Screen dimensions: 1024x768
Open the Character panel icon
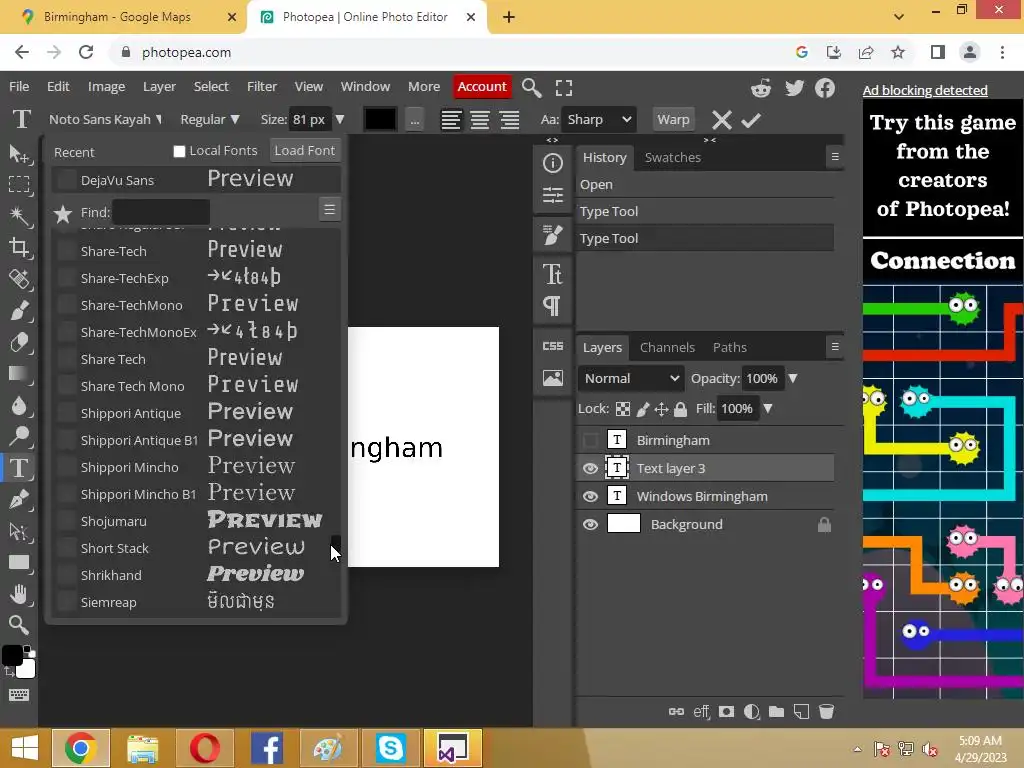552,274
